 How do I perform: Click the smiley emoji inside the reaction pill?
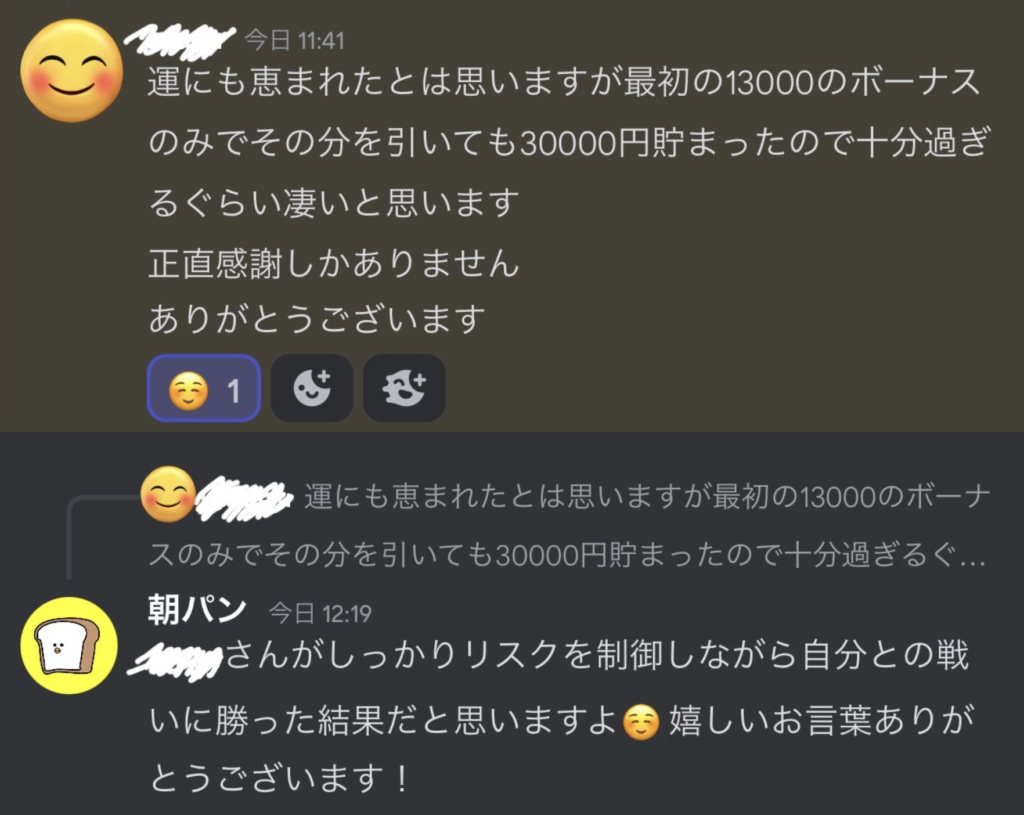[188, 391]
